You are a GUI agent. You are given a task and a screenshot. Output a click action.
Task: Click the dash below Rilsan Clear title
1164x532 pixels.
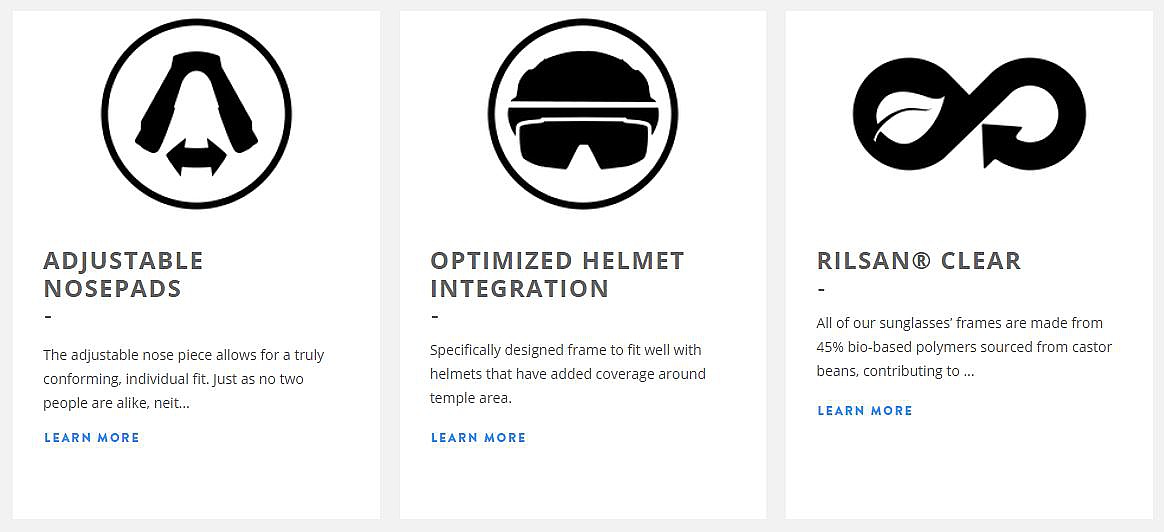pyautogui.click(x=822, y=290)
